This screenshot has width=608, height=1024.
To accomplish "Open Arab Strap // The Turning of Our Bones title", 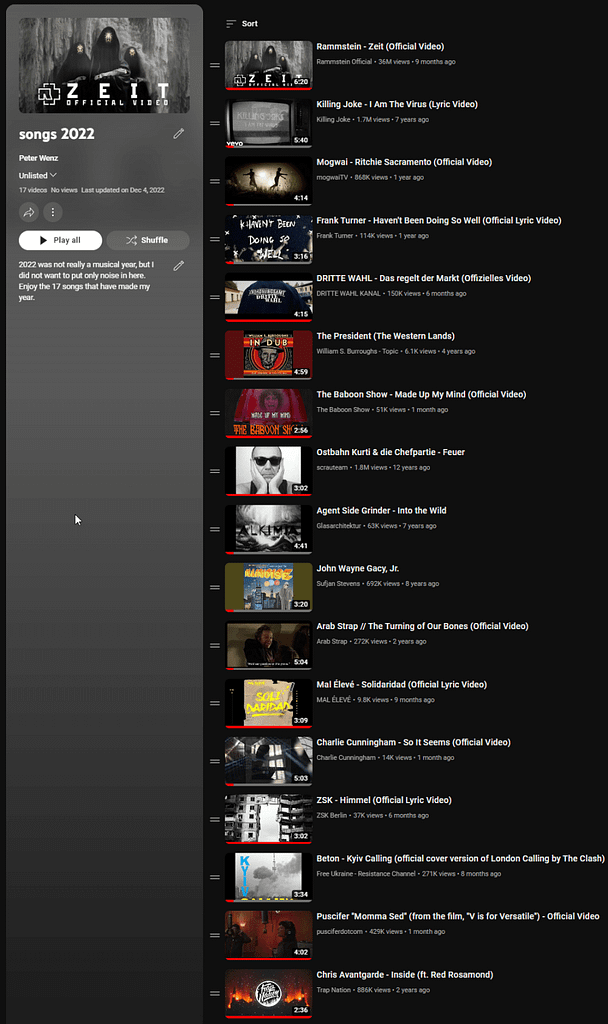I will (x=423, y=626).
